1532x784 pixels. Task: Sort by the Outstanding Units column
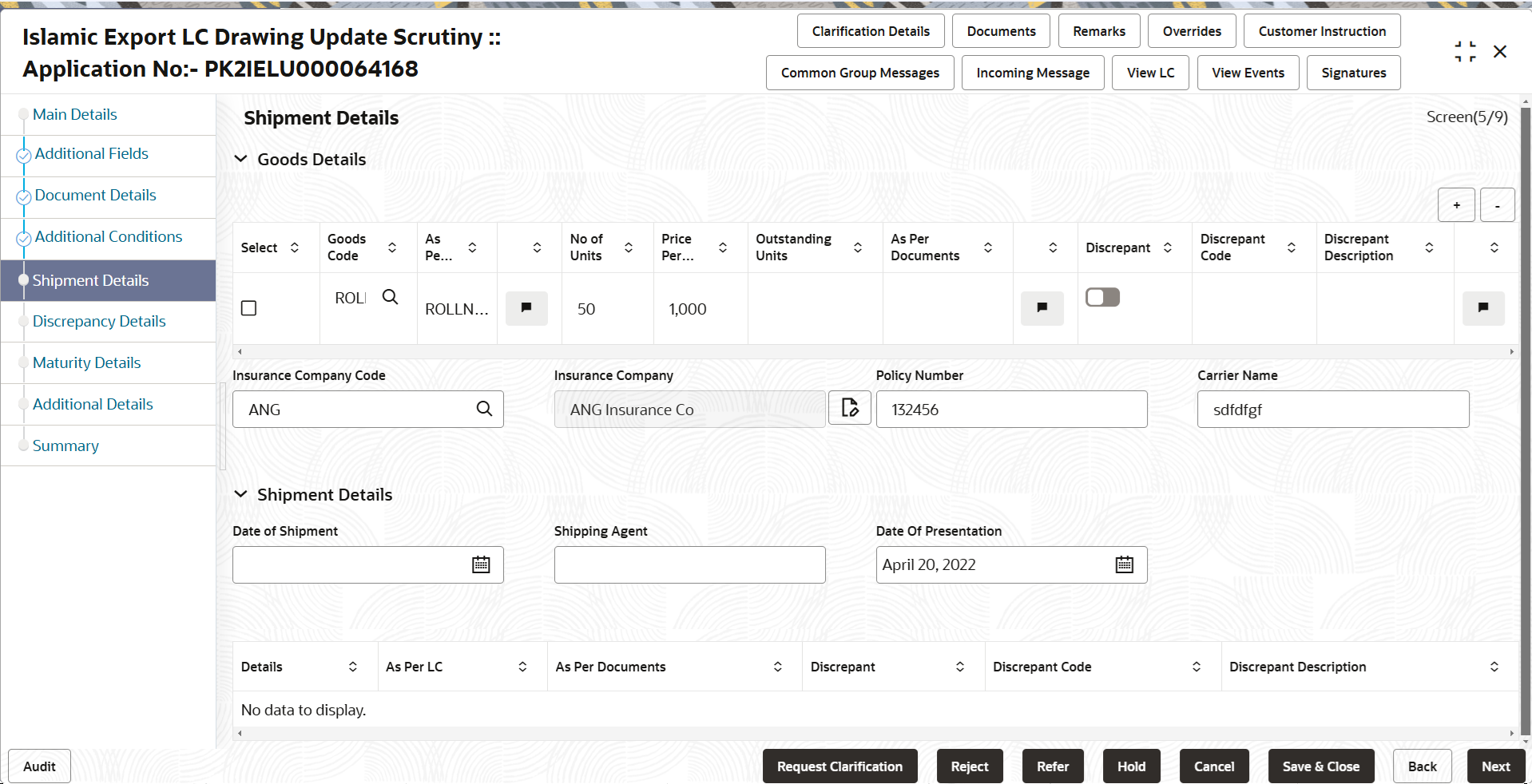click(x=858, y=247)
